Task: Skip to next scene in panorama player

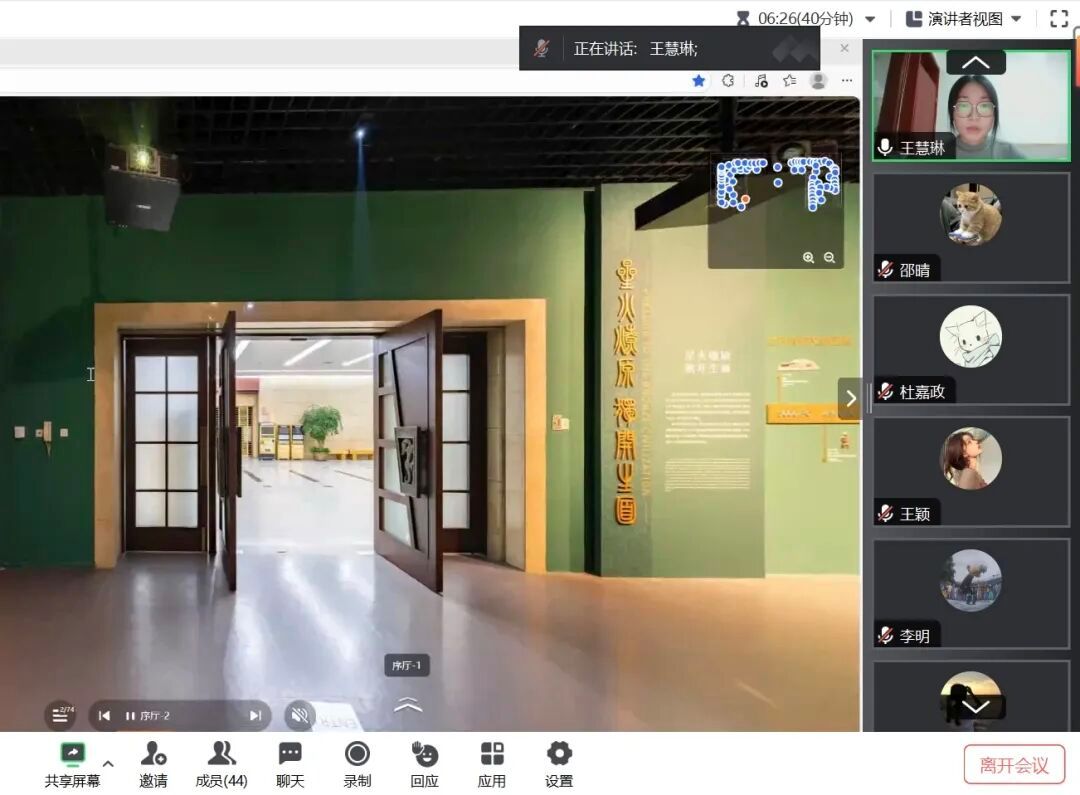Action: pos(255,716)
